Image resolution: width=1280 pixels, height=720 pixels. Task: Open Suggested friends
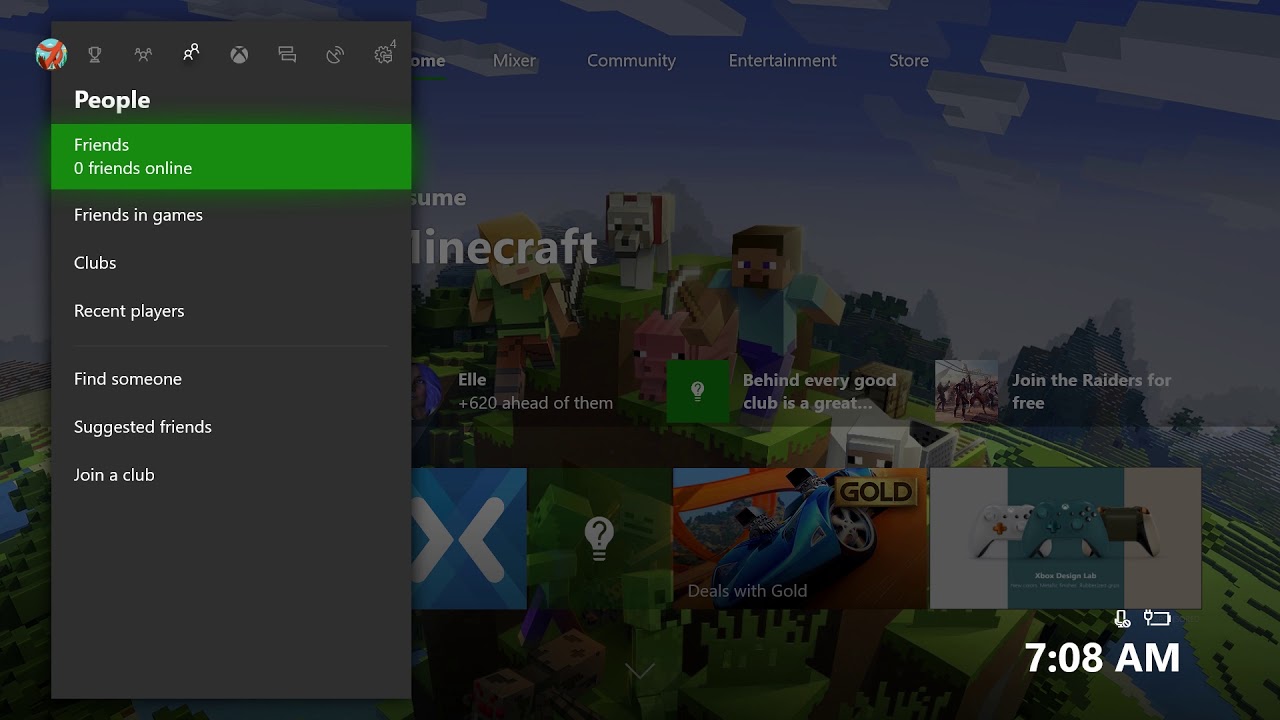coord(231,427)
